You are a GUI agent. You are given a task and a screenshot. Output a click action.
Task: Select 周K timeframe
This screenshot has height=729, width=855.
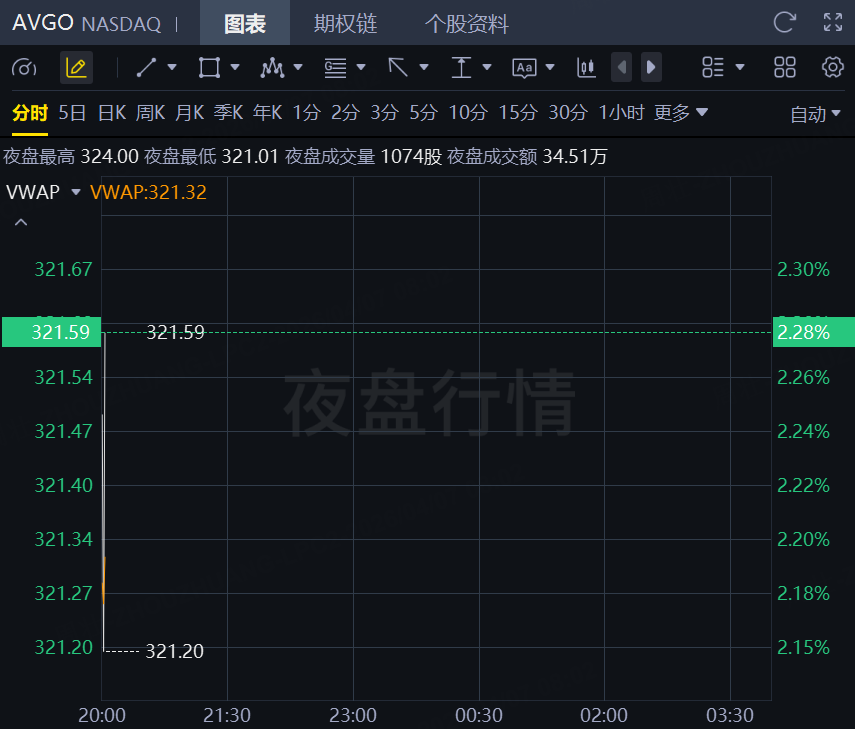tap(150, 113)
